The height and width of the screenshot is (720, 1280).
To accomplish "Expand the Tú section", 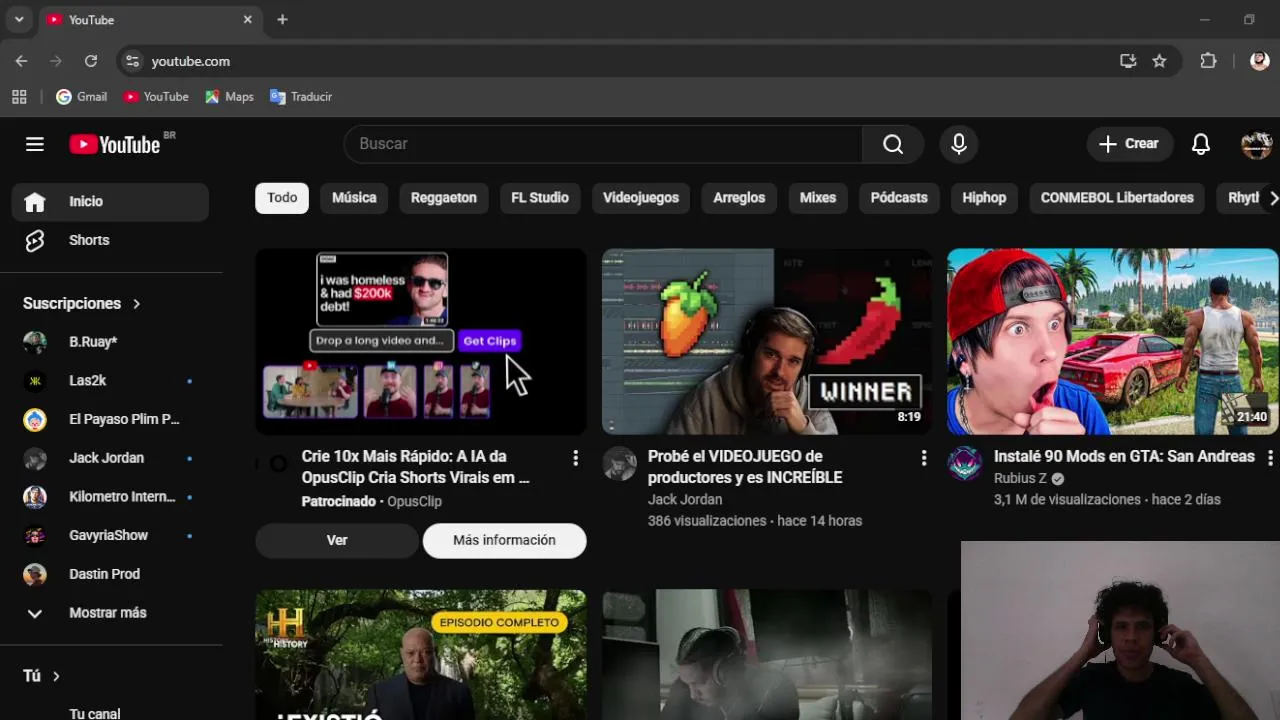I will (x=41, y=676).
